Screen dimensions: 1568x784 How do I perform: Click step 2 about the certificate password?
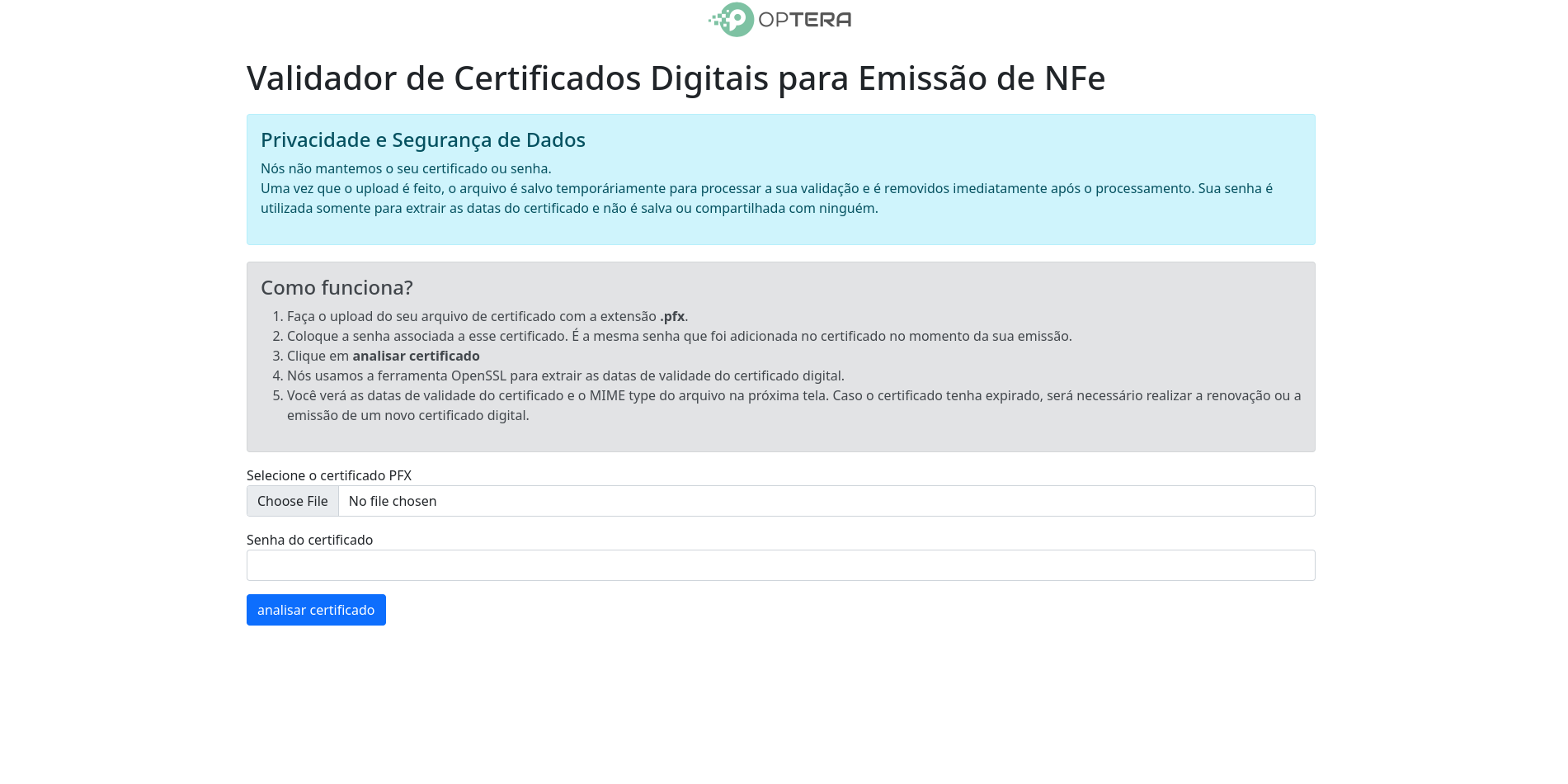click(679, 336)
